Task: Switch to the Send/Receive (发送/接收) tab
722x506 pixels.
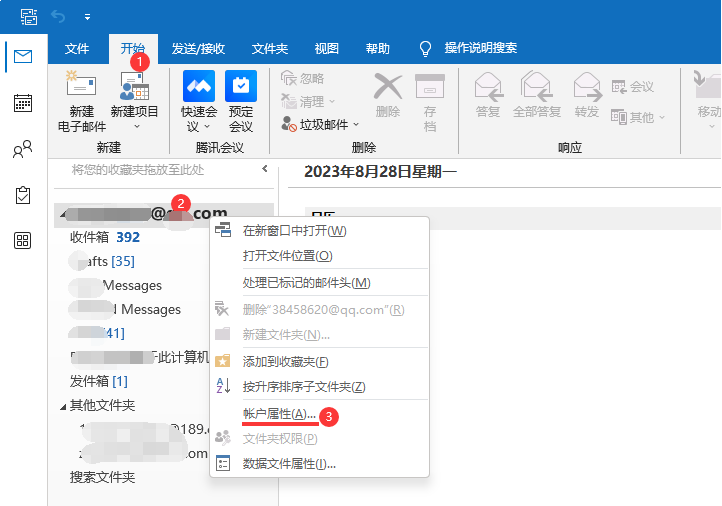Action: tap(198, 48)
